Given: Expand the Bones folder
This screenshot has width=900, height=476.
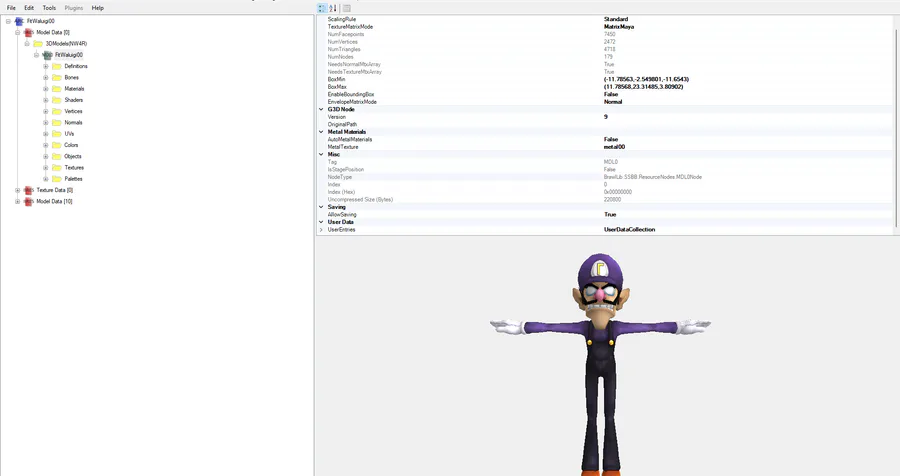Looking at the screenshot, I should click(x=46, y=78).
